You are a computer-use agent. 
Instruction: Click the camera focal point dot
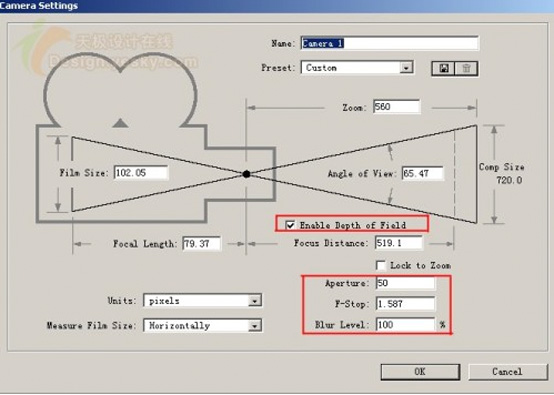247,174
